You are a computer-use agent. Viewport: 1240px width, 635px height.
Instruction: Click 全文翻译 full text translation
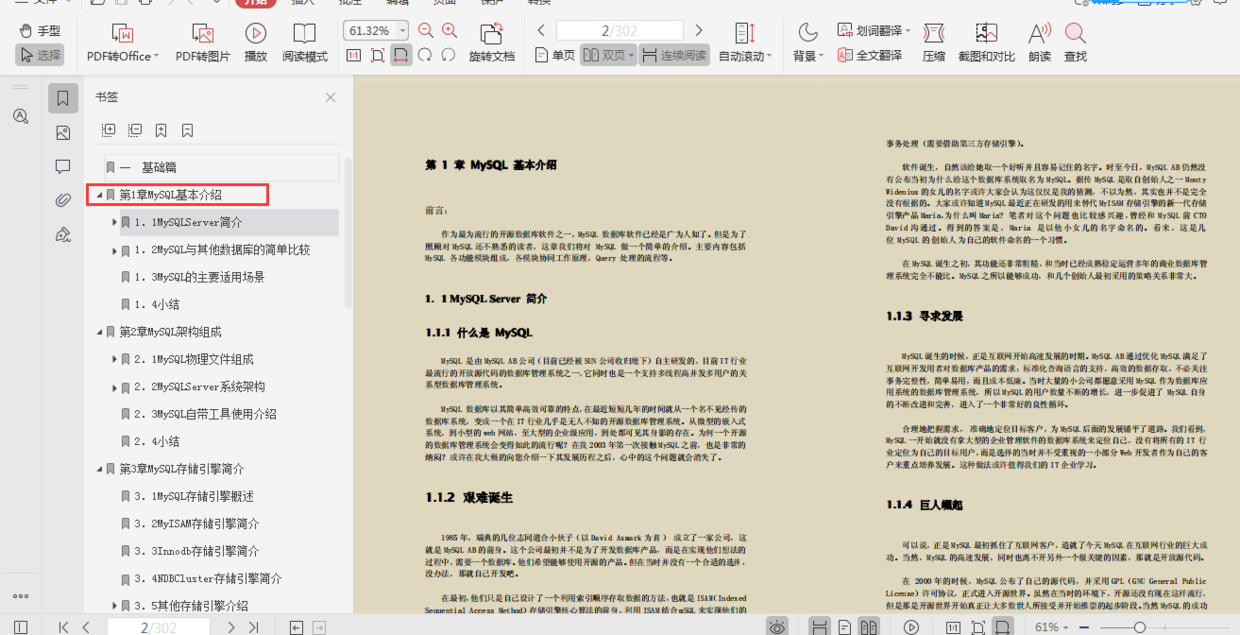870,55
